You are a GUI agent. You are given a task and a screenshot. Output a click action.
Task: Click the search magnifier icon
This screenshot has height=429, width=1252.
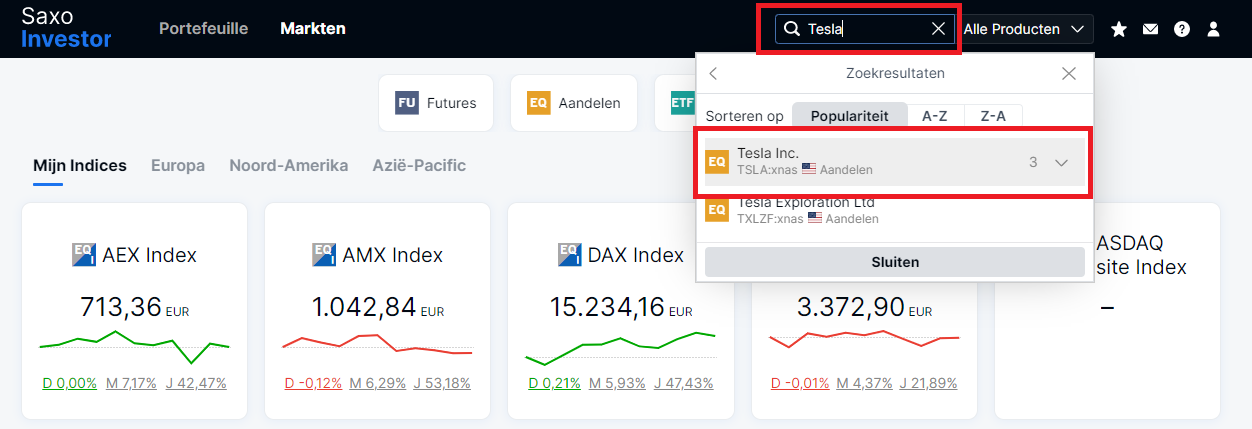[x=791, y=29]
